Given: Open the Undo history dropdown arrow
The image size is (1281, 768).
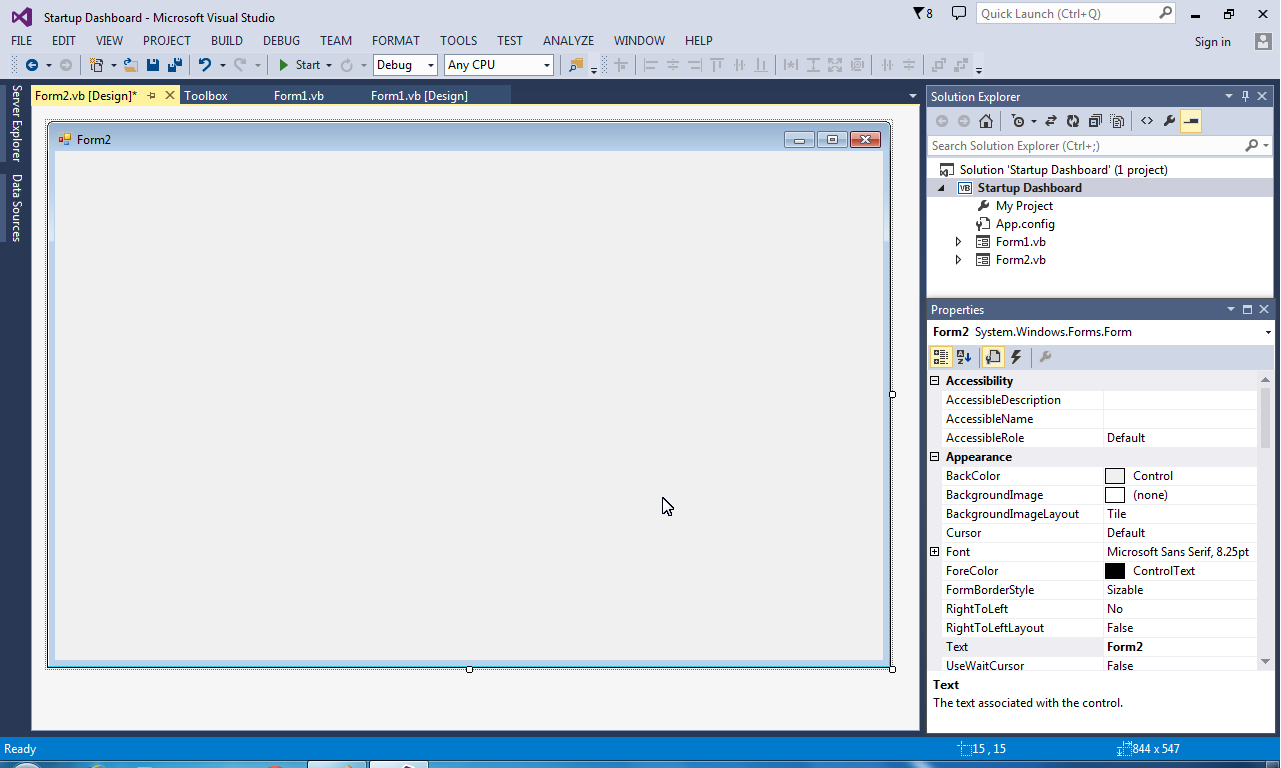Looking at the screenshot, I should [222, 66].
